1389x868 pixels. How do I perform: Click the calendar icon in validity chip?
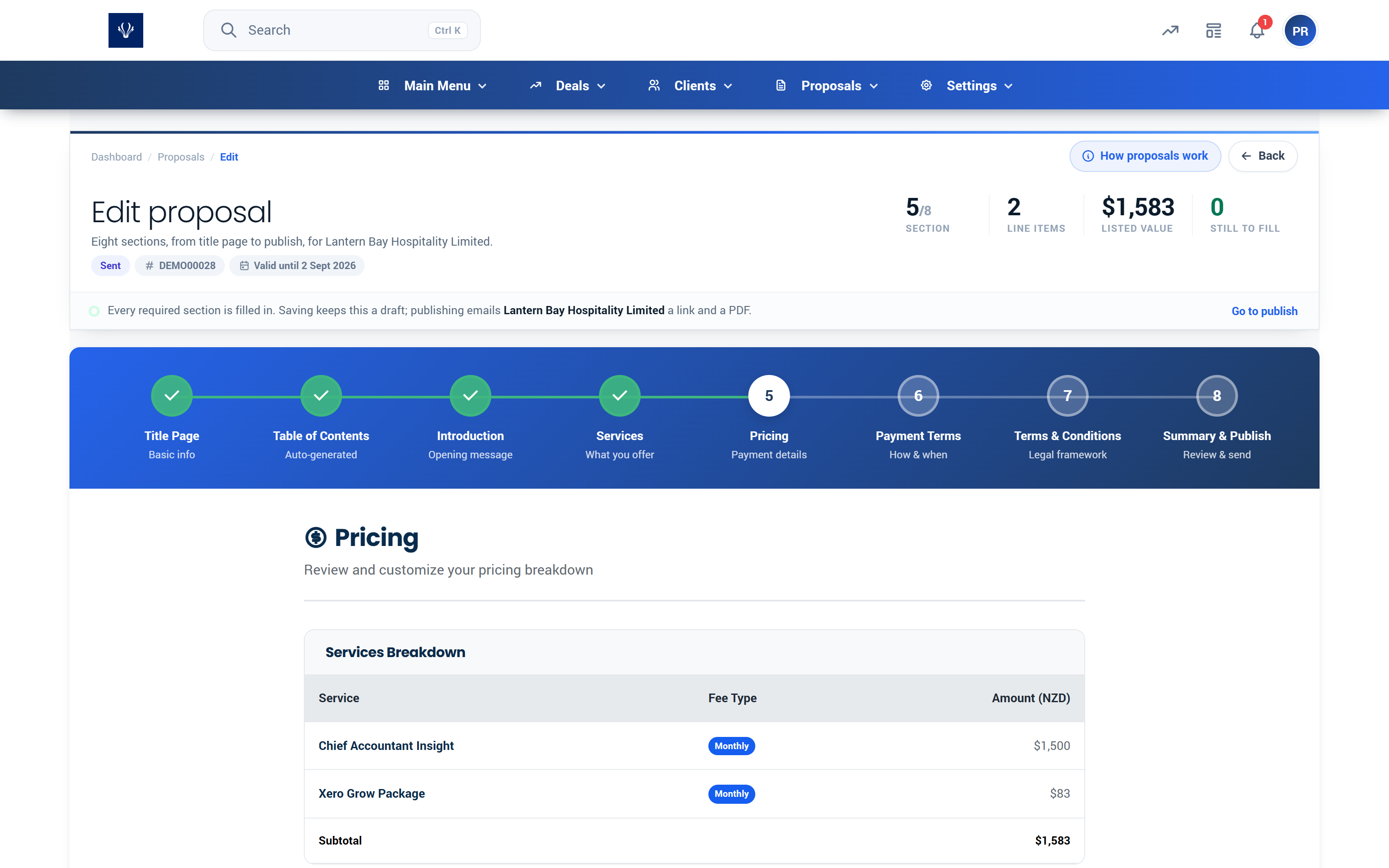(x=244, y=266)
